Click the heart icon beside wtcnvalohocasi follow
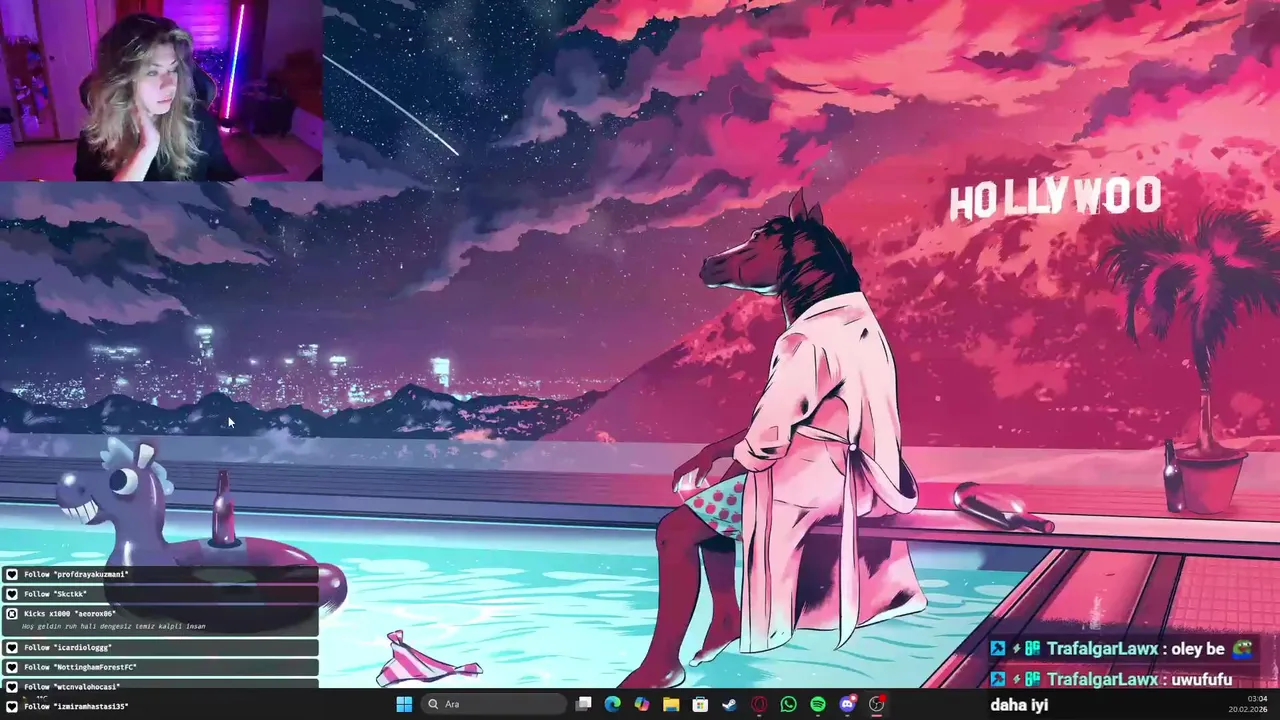Viewport: 1280px width, 720px height. click(x=12, y=687)
